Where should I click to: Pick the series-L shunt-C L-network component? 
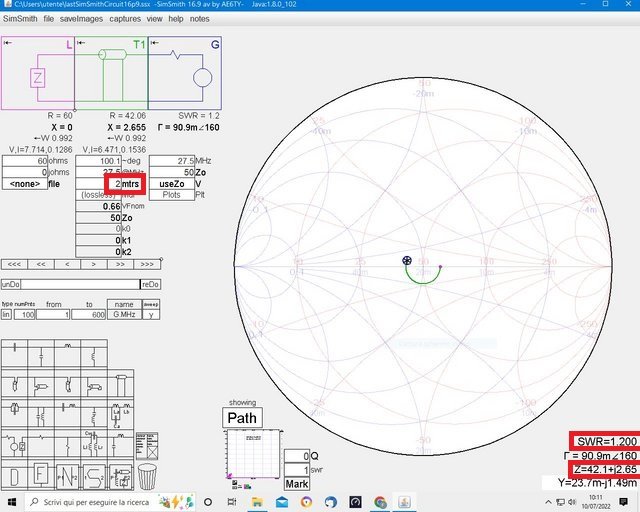click(x=120, y=444)
